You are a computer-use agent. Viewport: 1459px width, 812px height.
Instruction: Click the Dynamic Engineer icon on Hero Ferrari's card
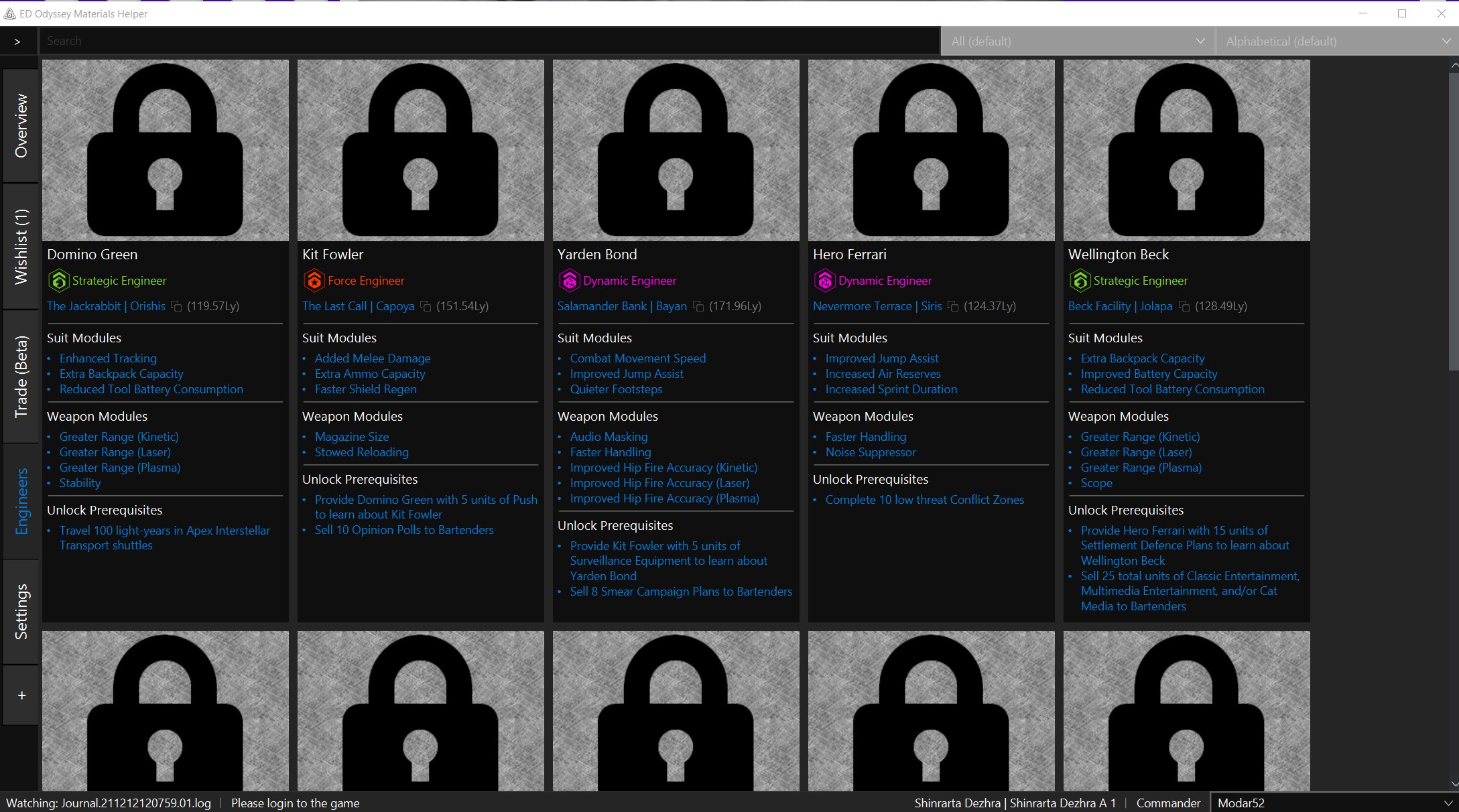825,281
